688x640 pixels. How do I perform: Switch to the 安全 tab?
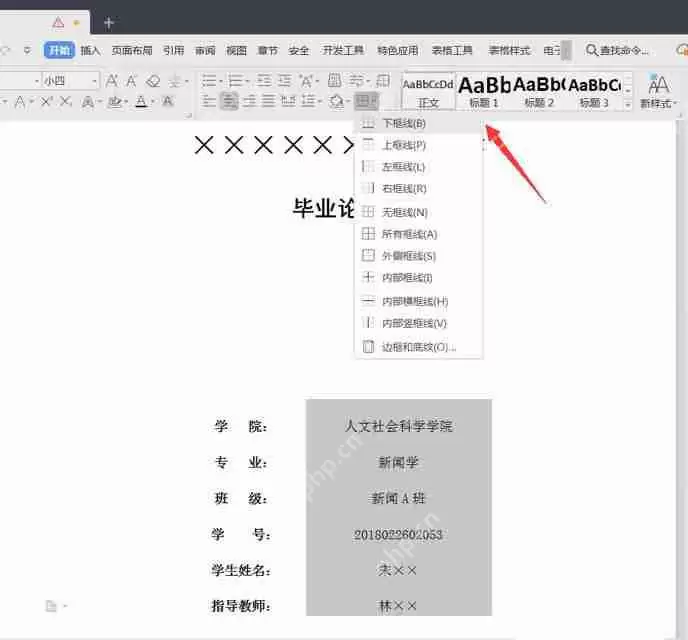tap(298, 50)
